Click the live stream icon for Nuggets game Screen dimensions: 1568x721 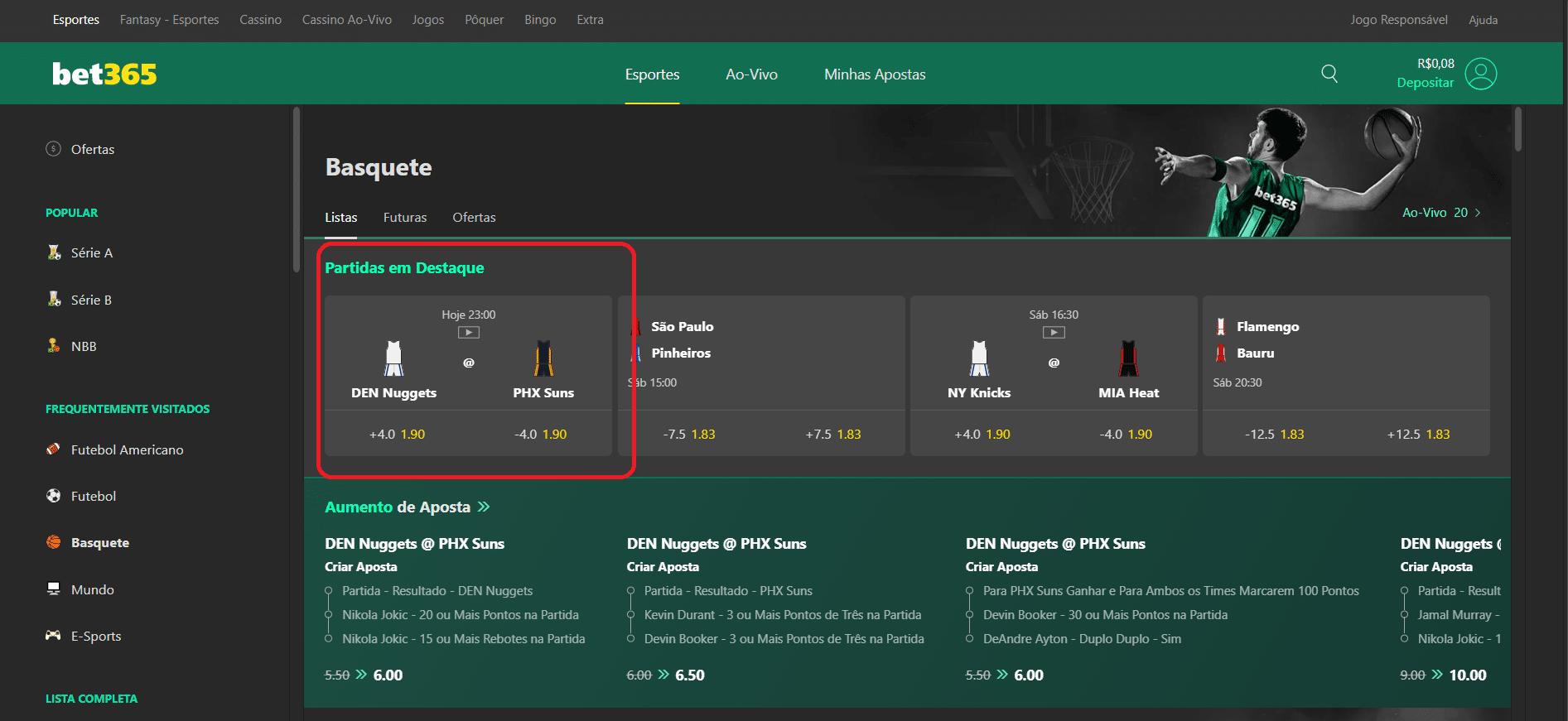click(x=469, y=332)
